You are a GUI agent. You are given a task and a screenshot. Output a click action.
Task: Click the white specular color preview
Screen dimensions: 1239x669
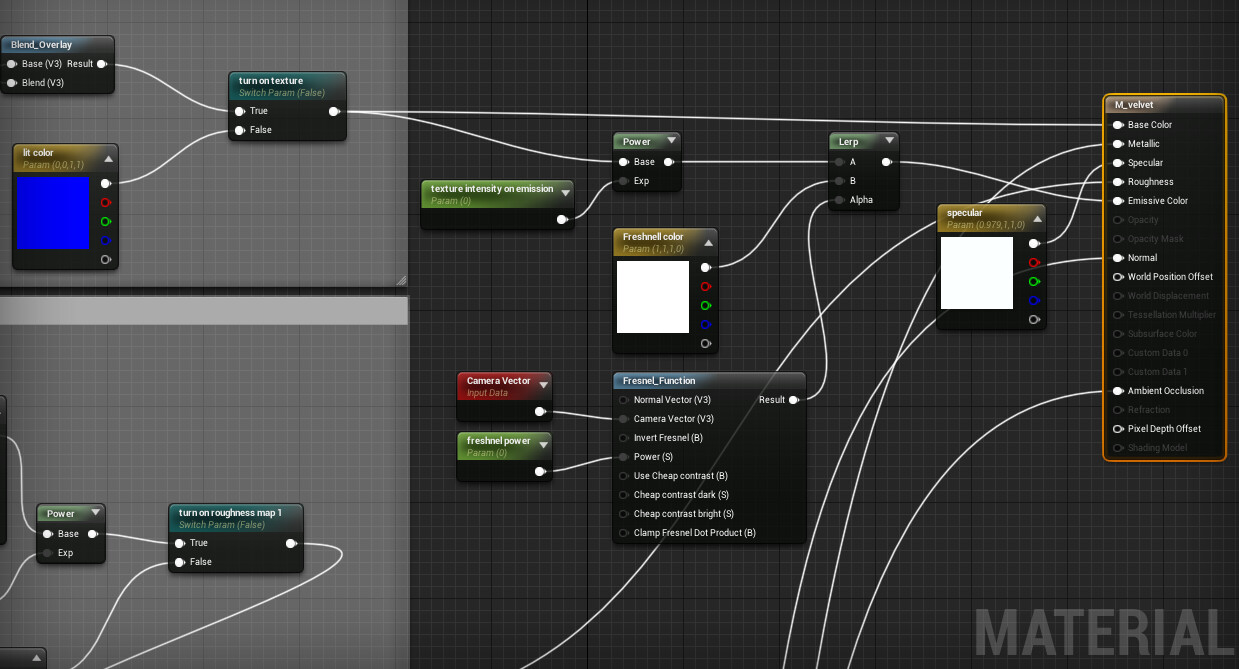click(x=976, y=272)
